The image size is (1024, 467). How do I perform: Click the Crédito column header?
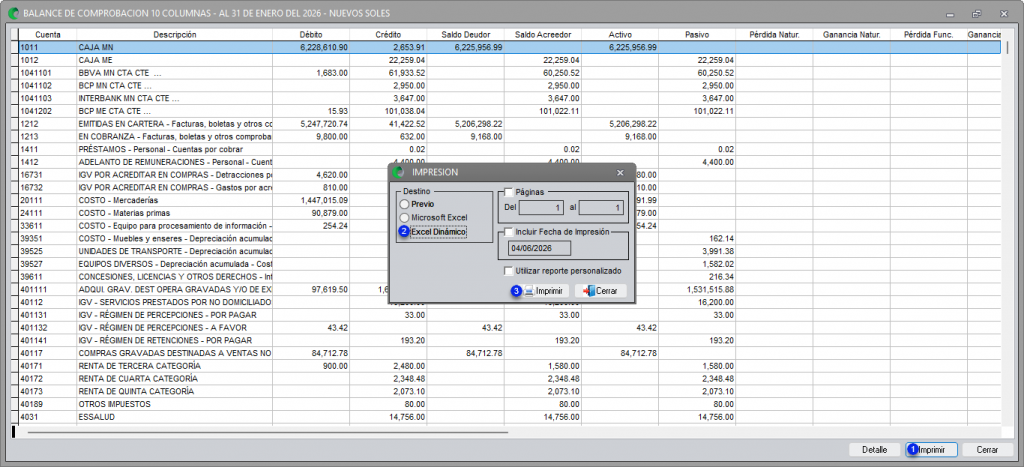click(x=388, y=35)
